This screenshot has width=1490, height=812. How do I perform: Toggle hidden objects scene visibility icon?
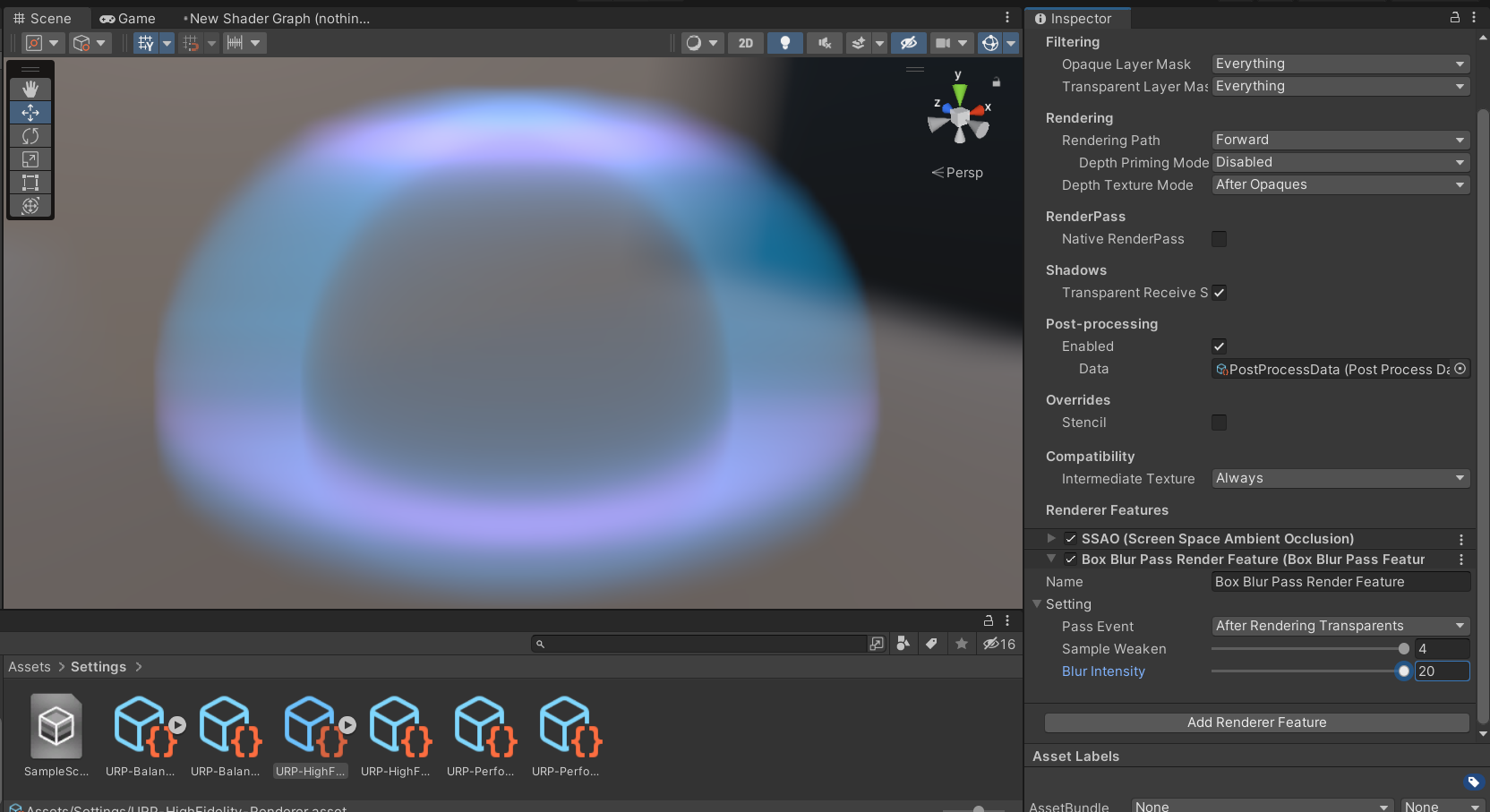[x=909, y=43]
